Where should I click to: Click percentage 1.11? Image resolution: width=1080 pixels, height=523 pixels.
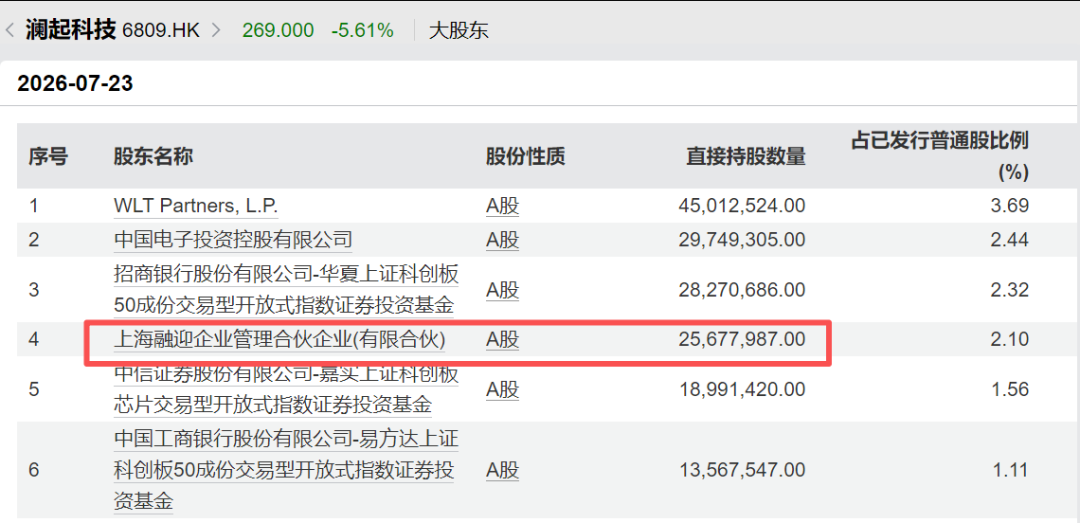(x=1010, y=471)
